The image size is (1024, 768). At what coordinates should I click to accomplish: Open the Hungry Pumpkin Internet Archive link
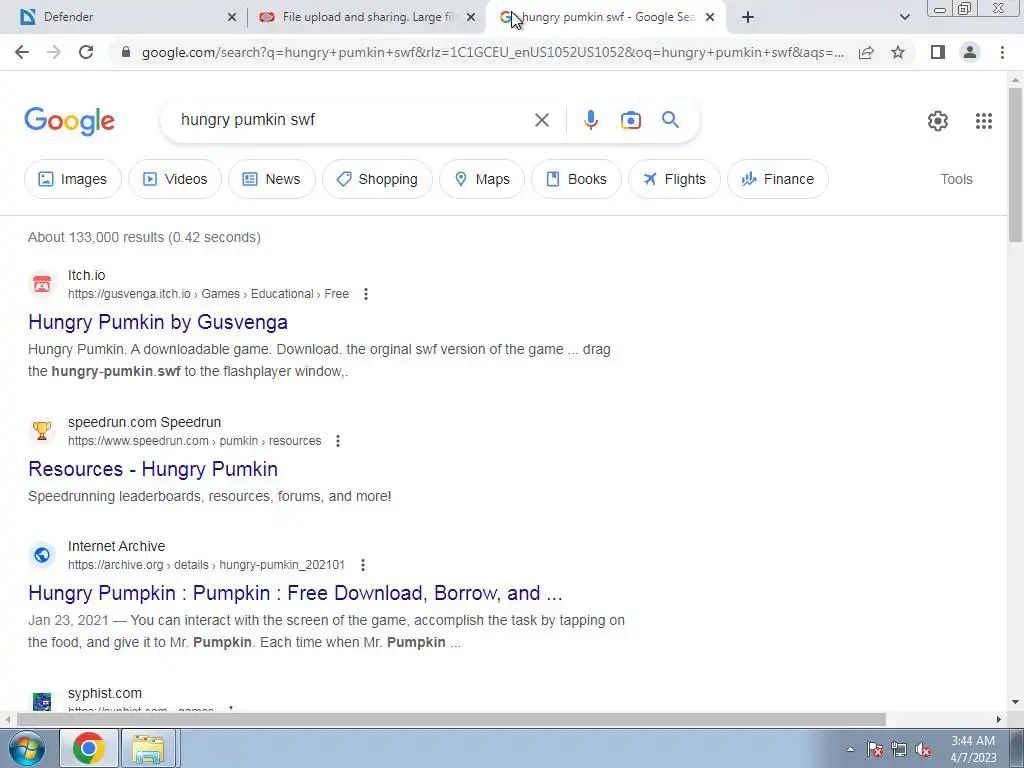(x=295, y=593)
